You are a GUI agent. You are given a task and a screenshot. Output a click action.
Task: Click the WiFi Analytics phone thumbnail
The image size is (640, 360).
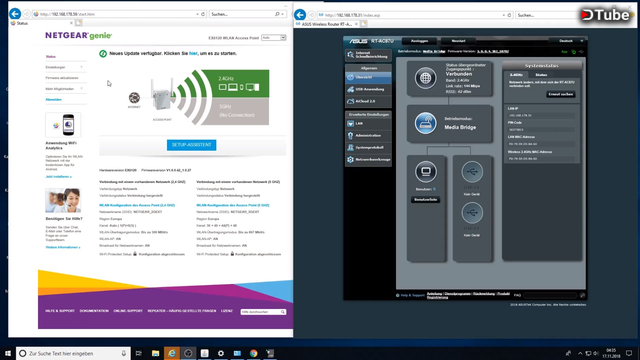click(x=63, y=125)
